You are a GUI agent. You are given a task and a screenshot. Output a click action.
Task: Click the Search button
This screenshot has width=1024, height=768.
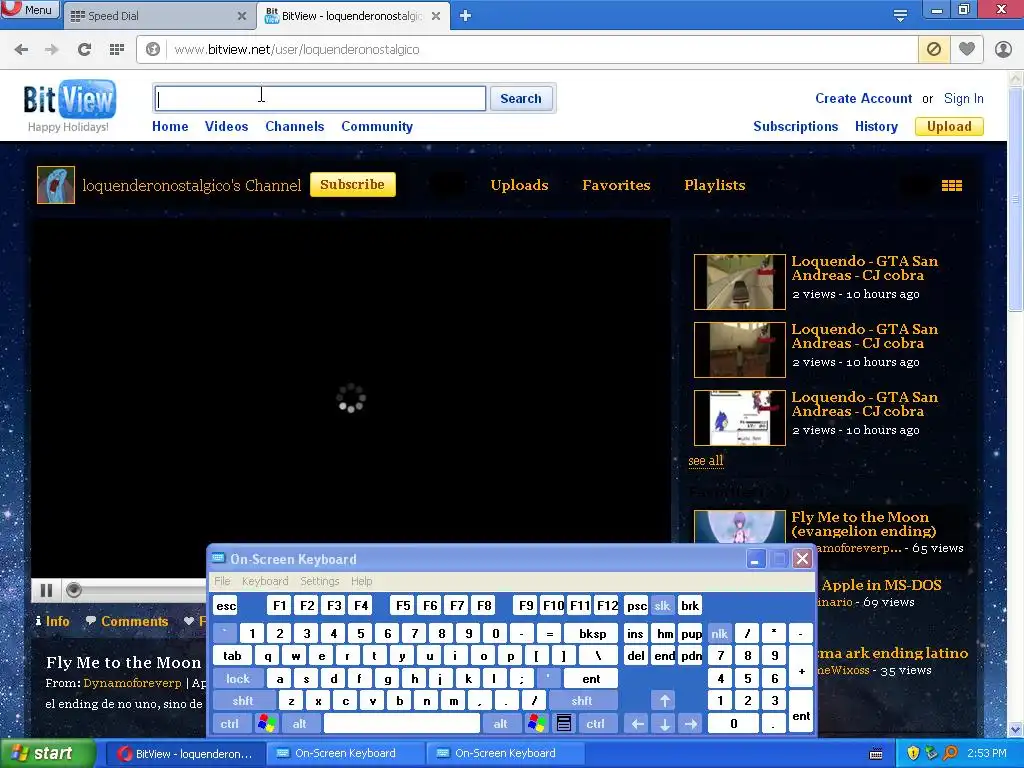point(521,99)
